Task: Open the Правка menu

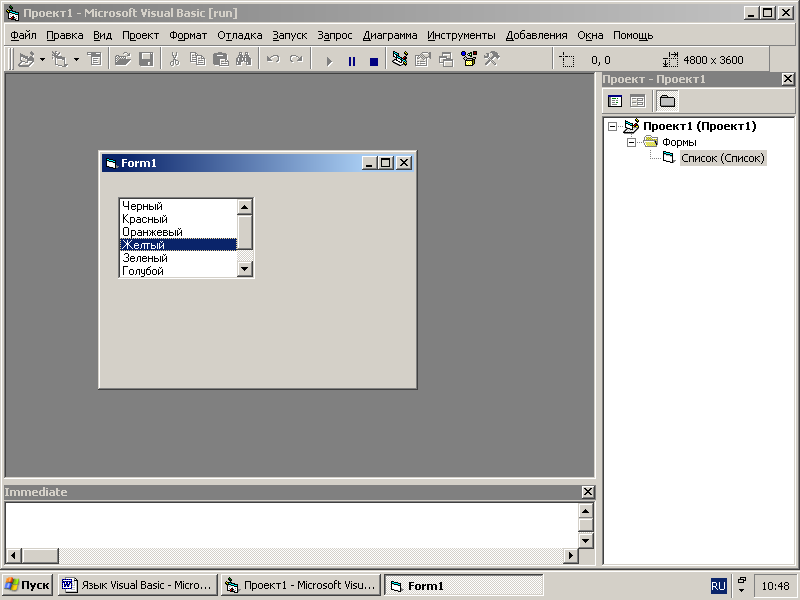Action: [65, 35]
